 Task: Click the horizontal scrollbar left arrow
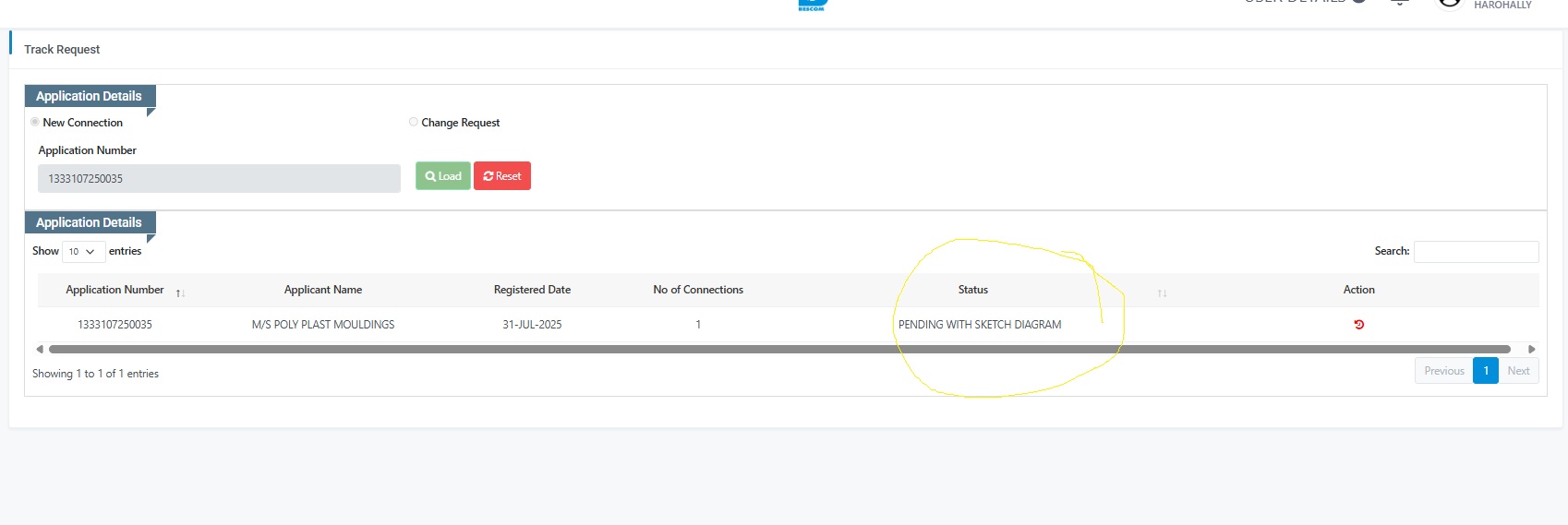pos(40,349)
